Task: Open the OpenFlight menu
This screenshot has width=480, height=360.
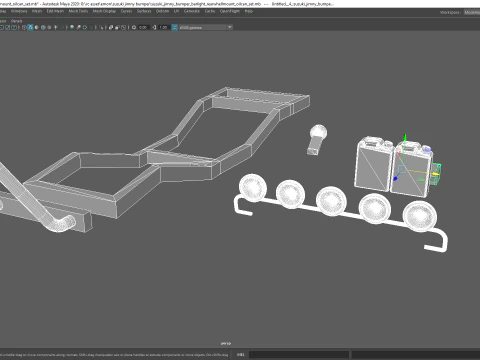Action: pyautogui.click(x=230, y=11)
